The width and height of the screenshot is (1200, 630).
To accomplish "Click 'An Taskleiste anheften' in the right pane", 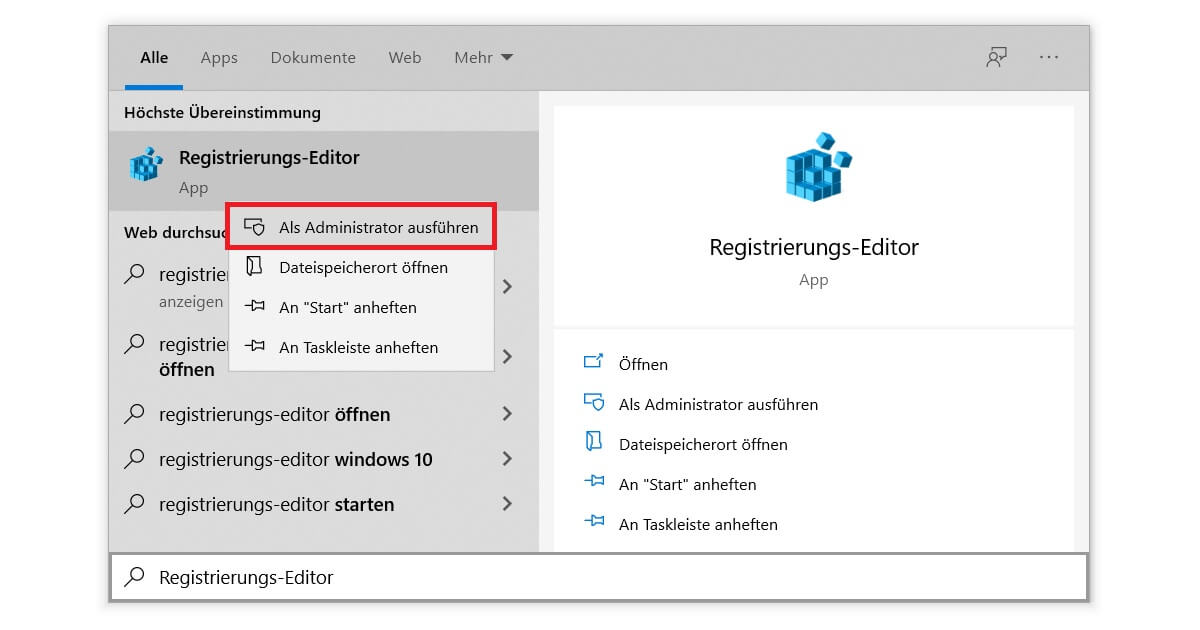I will pyautogui.click(x=698, y=524).
